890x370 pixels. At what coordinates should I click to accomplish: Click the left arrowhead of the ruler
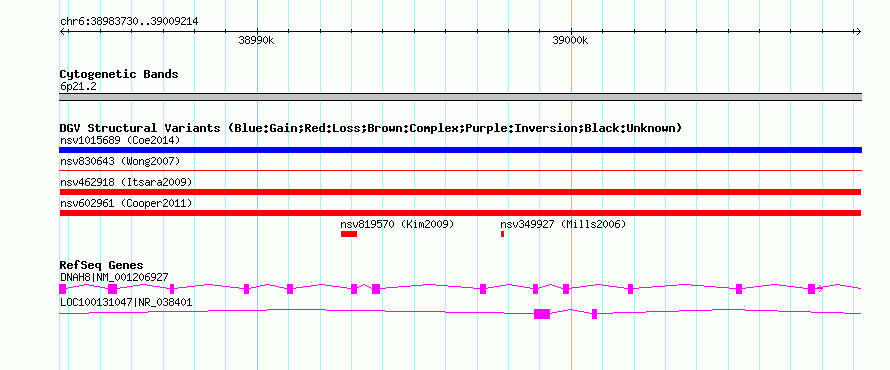[62, 31]
